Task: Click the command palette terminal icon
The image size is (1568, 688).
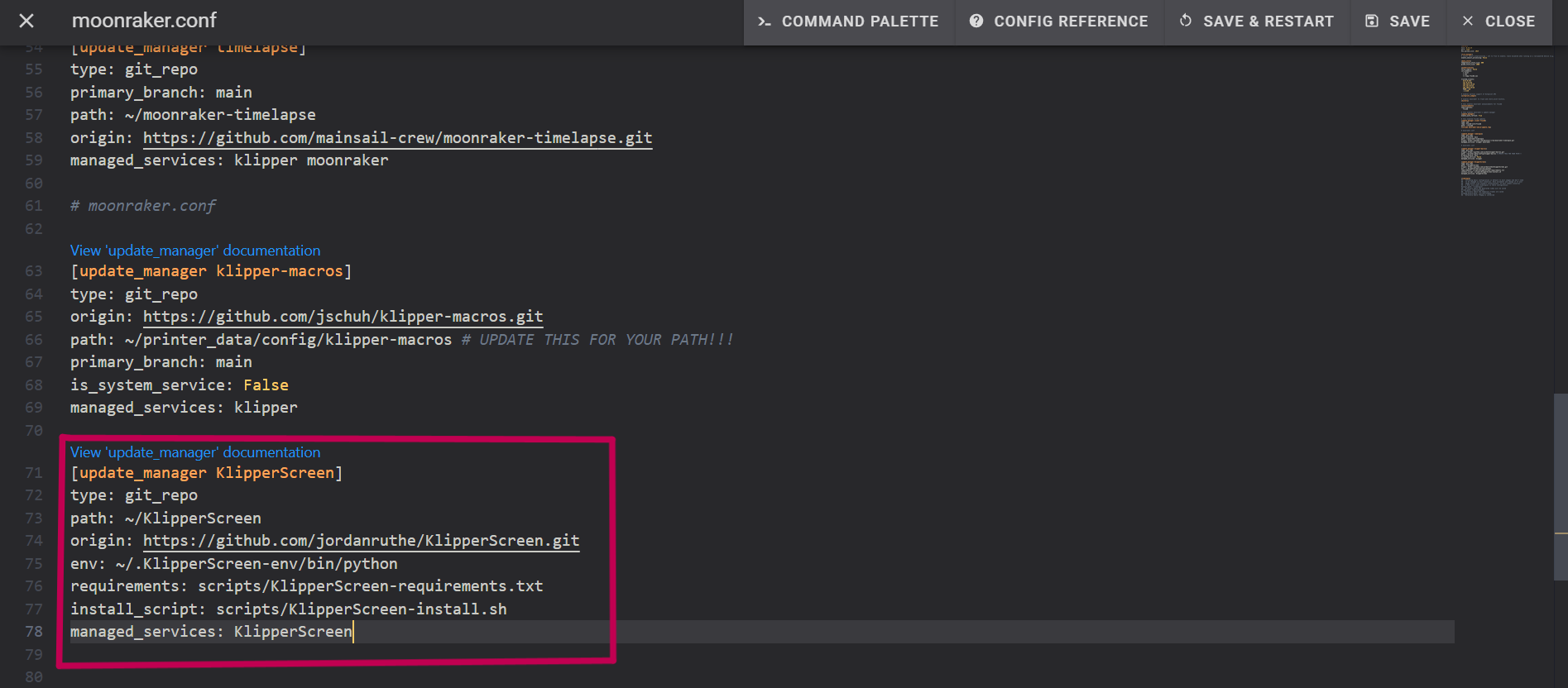Action: pos(765,21)
